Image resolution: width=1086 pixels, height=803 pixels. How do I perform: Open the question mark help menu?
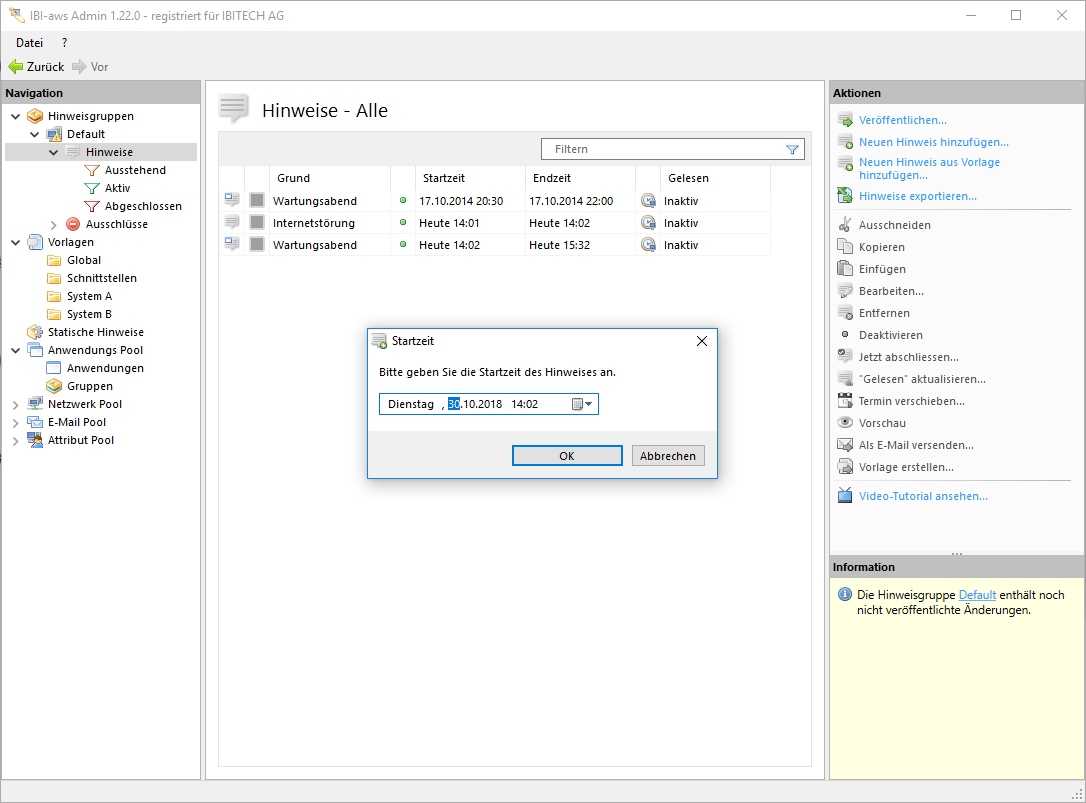click(x=65, y=43)
